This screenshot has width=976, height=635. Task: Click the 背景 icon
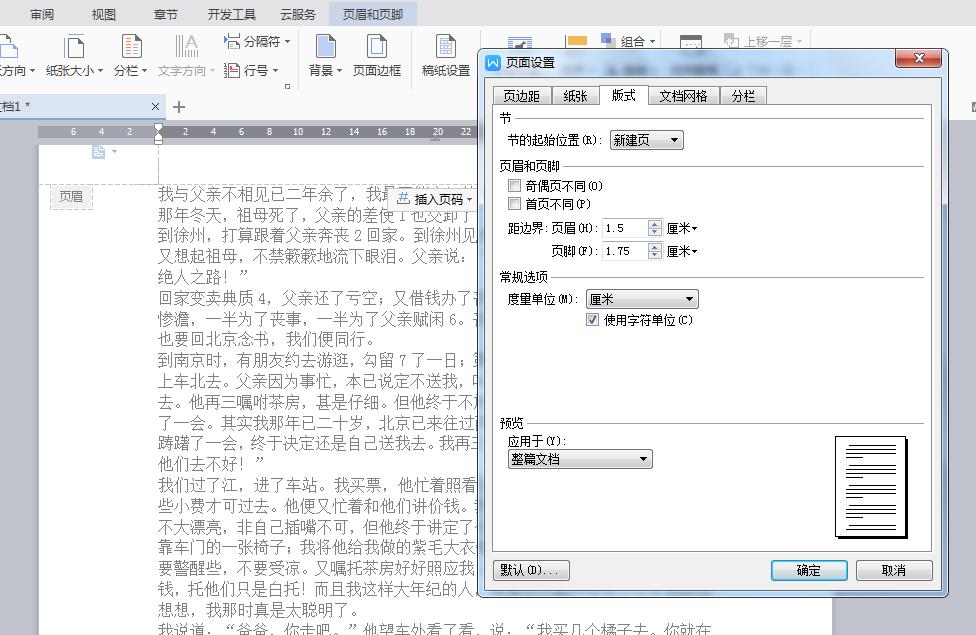pos(324,55)
